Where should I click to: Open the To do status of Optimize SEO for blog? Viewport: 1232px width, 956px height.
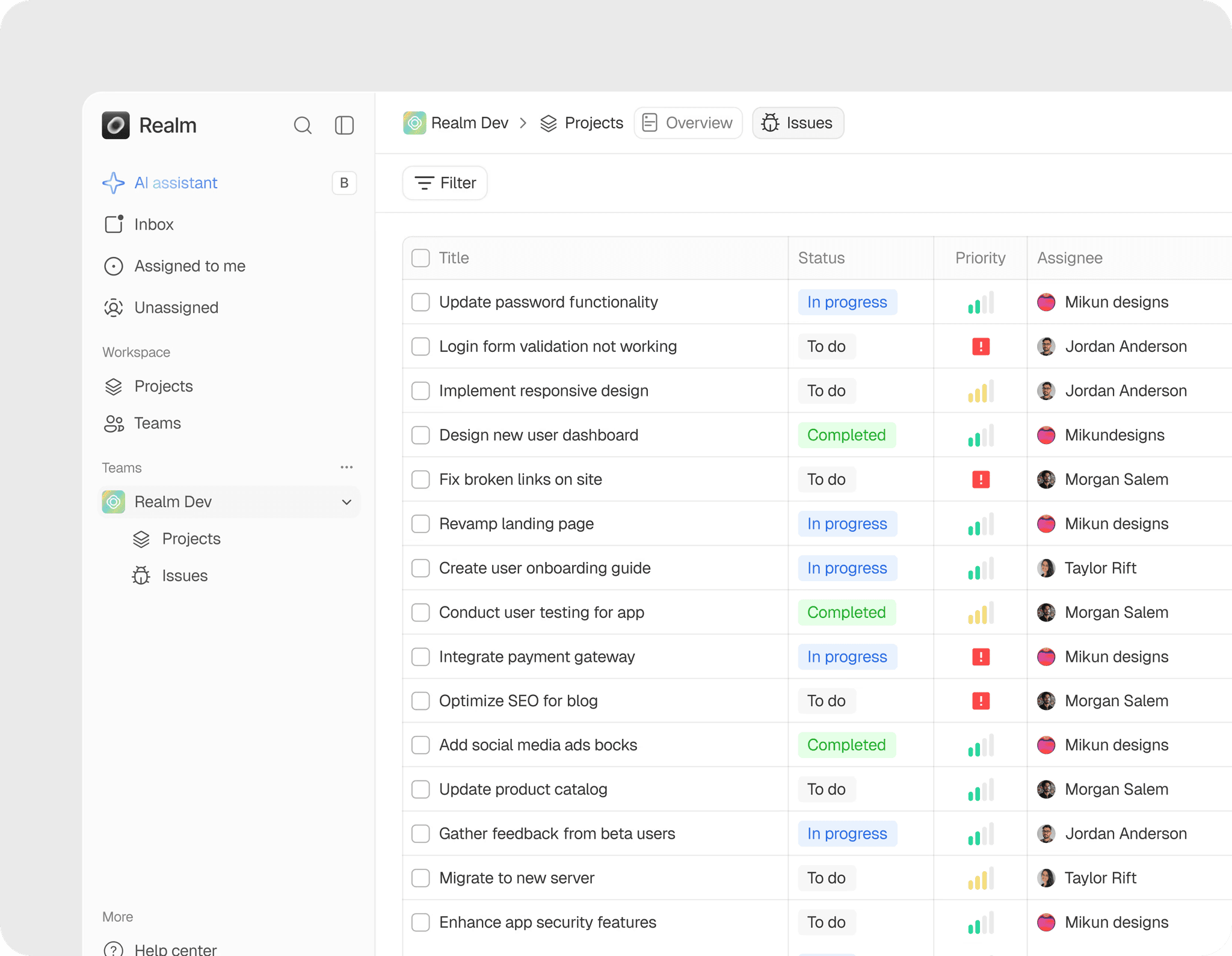826,701
